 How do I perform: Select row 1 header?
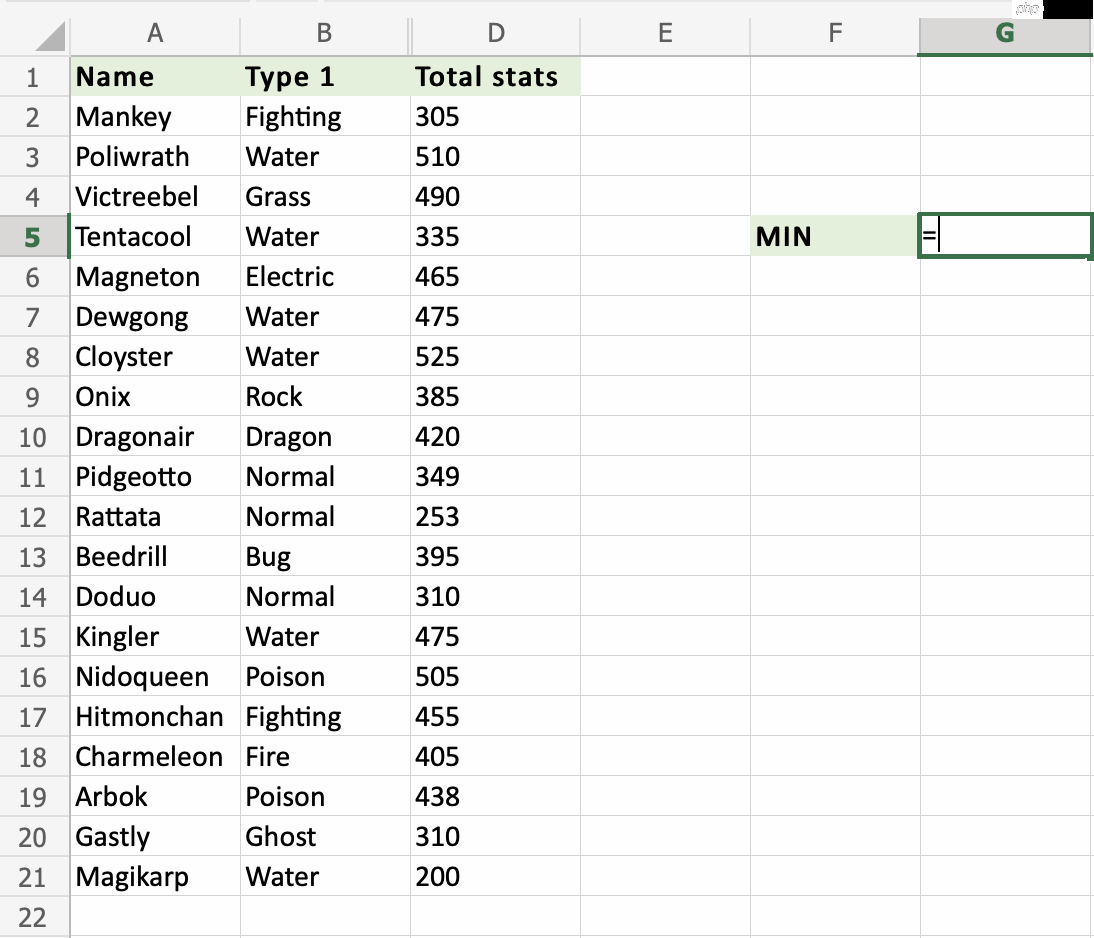pyautogui.click(x=33, y=77)
